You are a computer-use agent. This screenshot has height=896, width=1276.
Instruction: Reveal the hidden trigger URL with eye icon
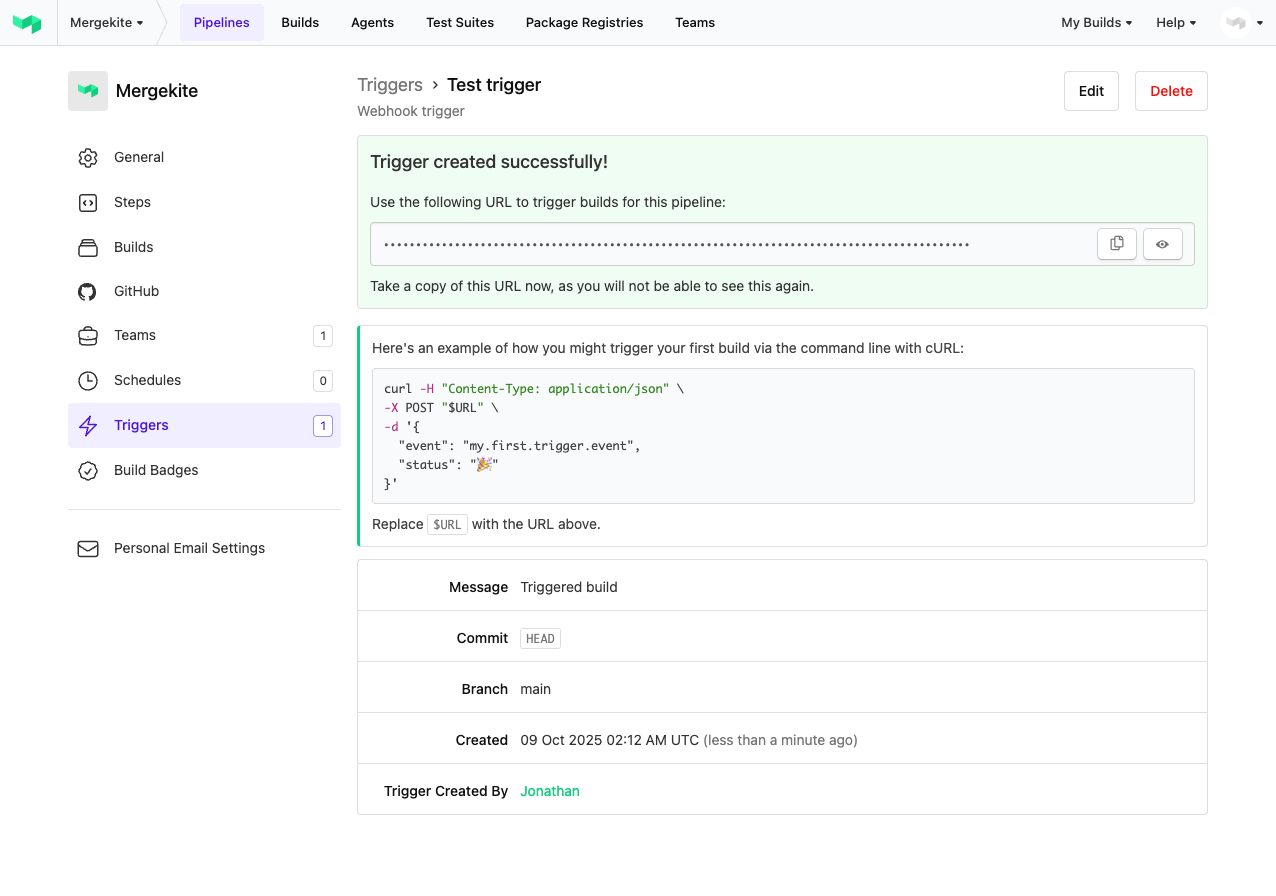[x=1162, y=244]
